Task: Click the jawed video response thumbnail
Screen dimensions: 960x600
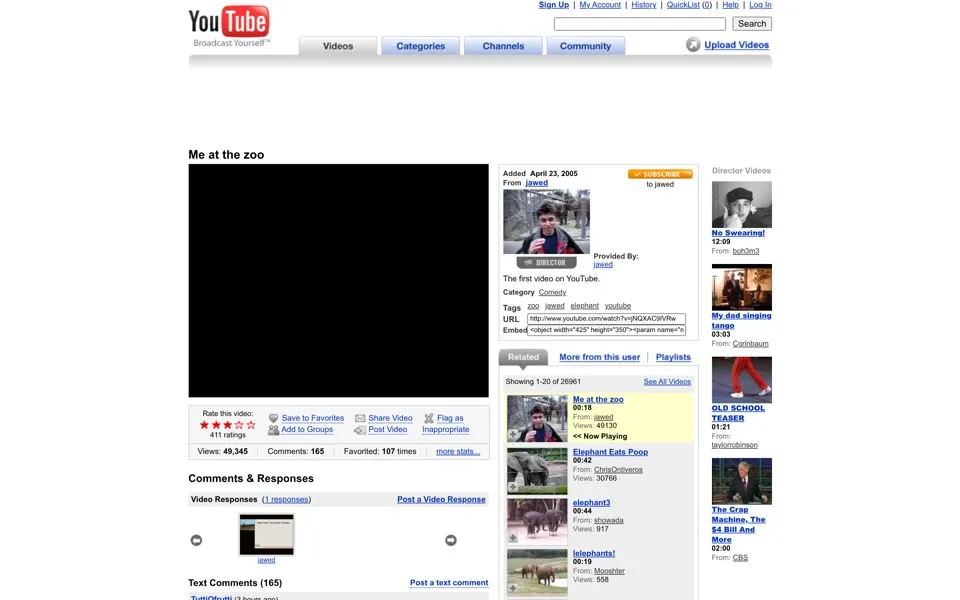Action: 266,534
